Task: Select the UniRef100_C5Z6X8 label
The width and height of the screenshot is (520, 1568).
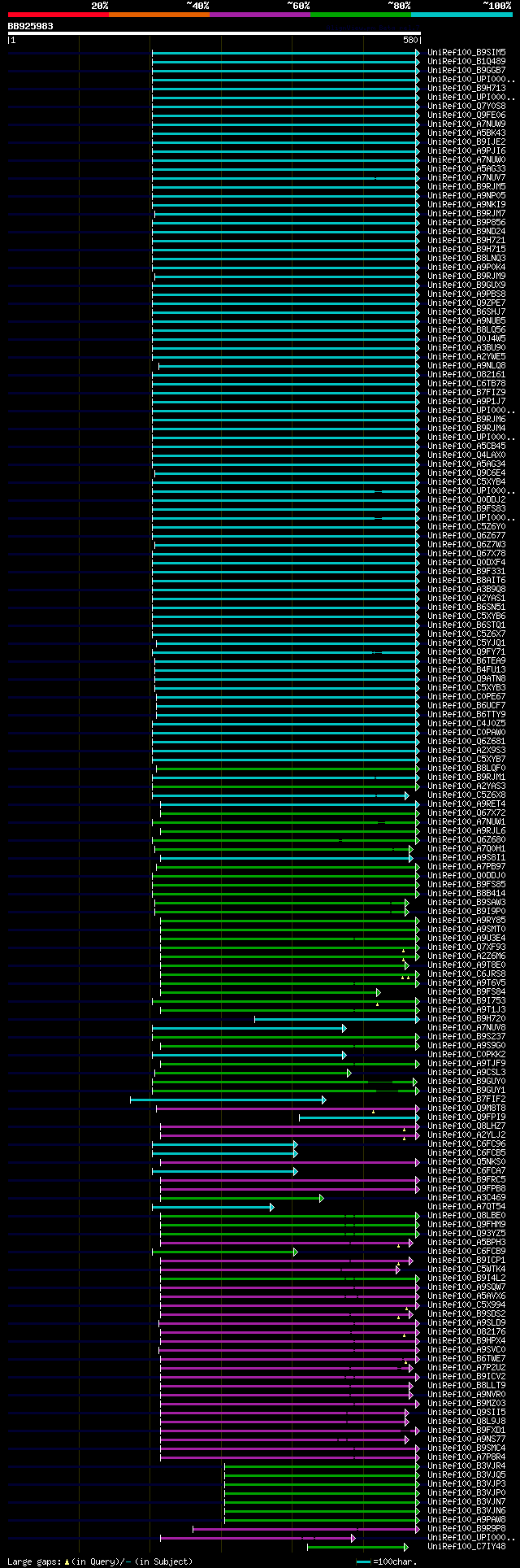Action: (466, 795)
